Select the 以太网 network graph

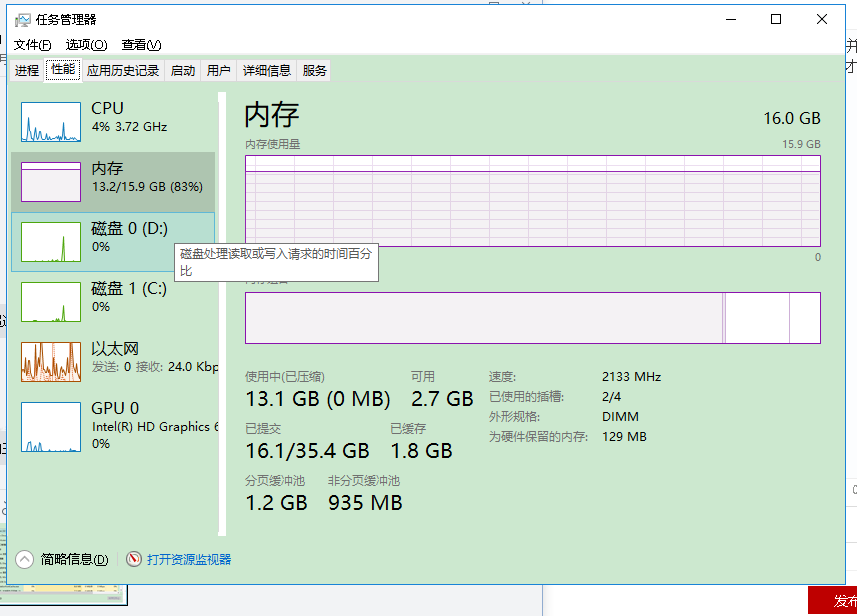pyautogui.click(x=51, y=361)
